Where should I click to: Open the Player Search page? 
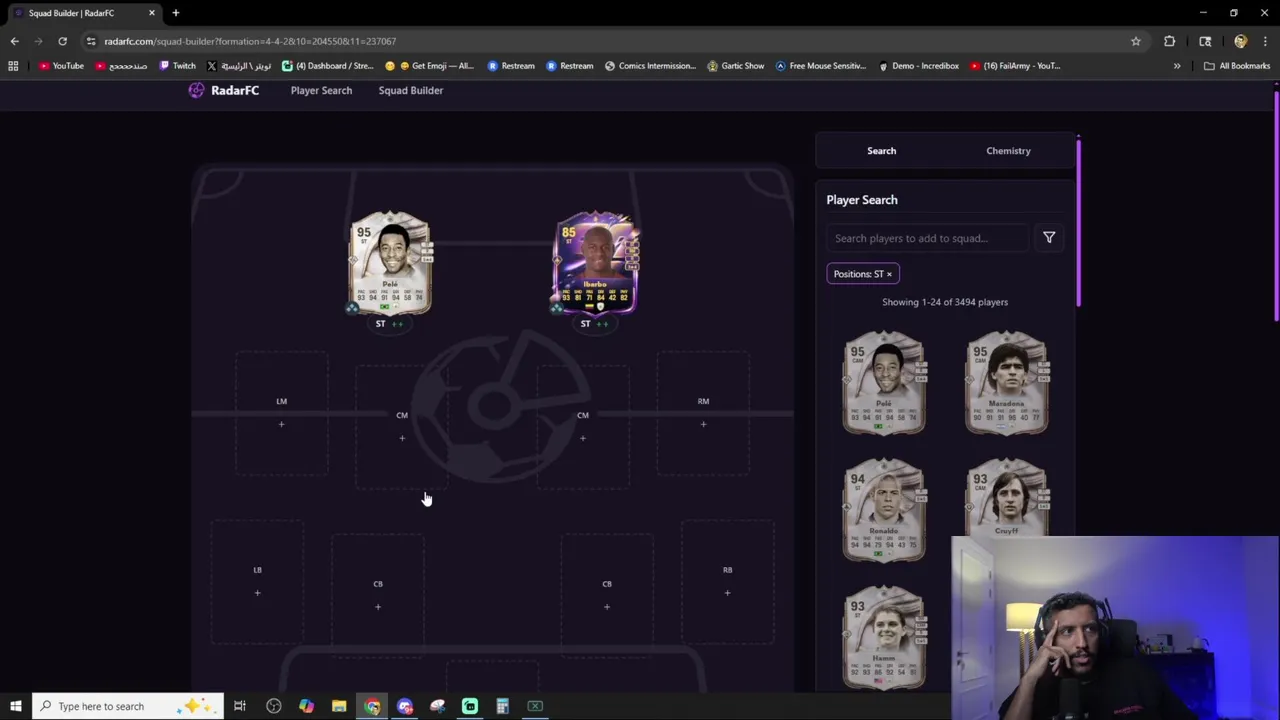pos(321,90)
